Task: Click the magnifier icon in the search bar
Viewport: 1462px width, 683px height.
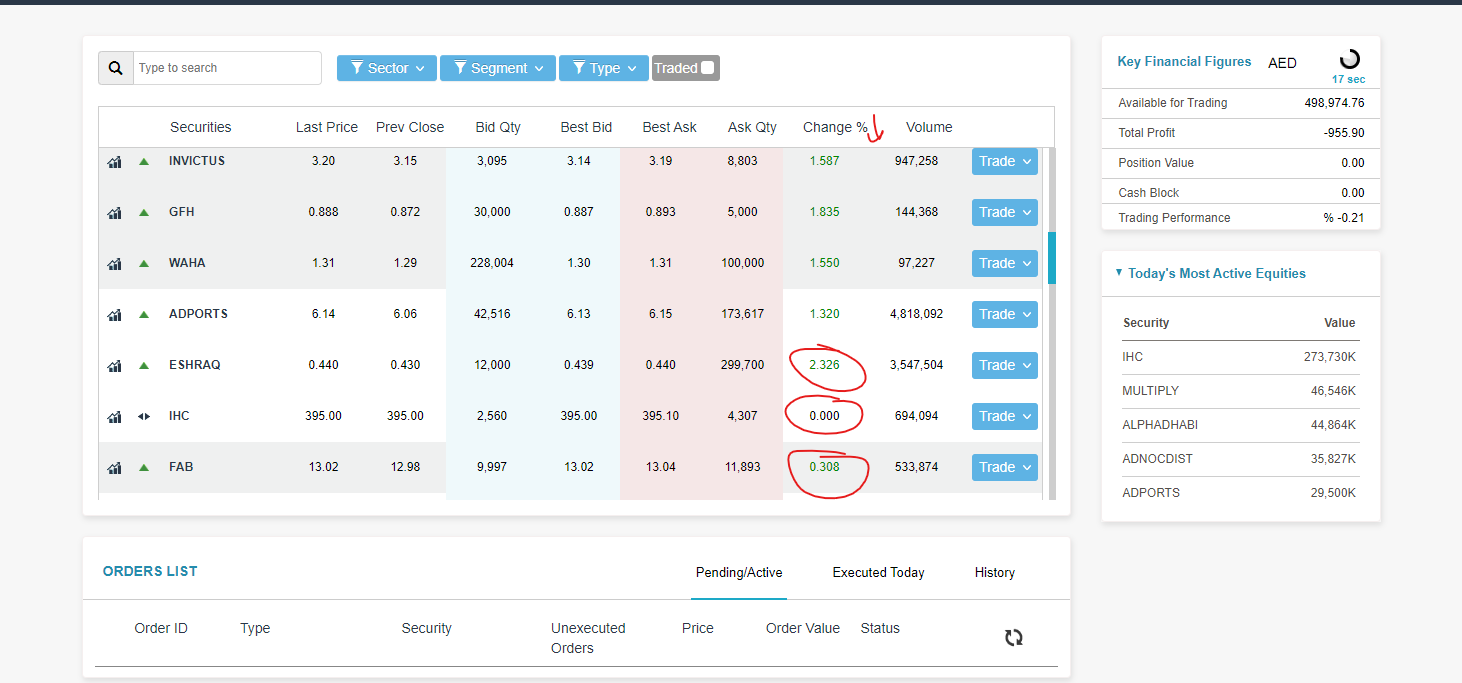Action: [x=116, y=67]
